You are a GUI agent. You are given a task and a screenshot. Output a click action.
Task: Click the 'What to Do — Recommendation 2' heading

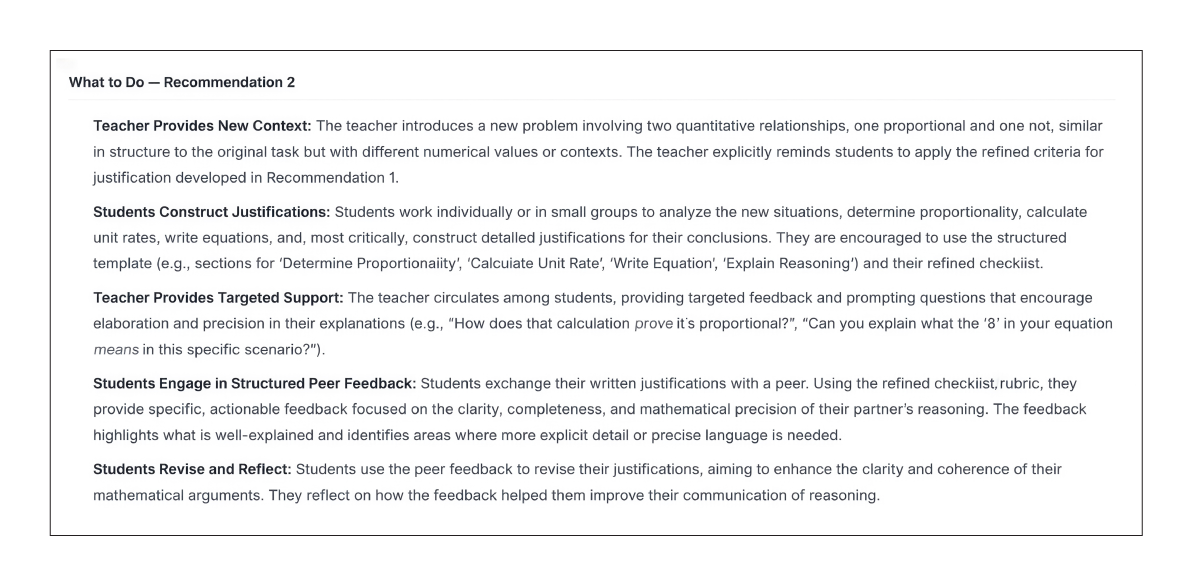(182, 82)
